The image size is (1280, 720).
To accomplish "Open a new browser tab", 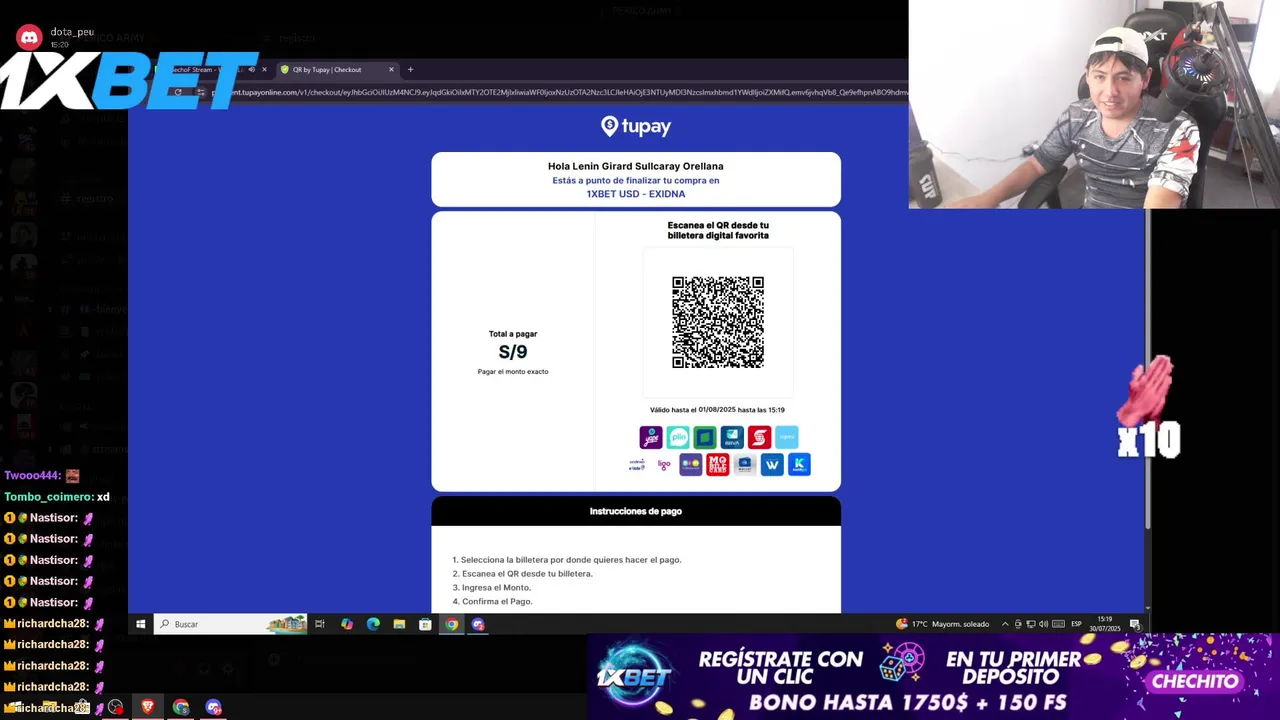I will pyautogui.click(x=410, y=70).
